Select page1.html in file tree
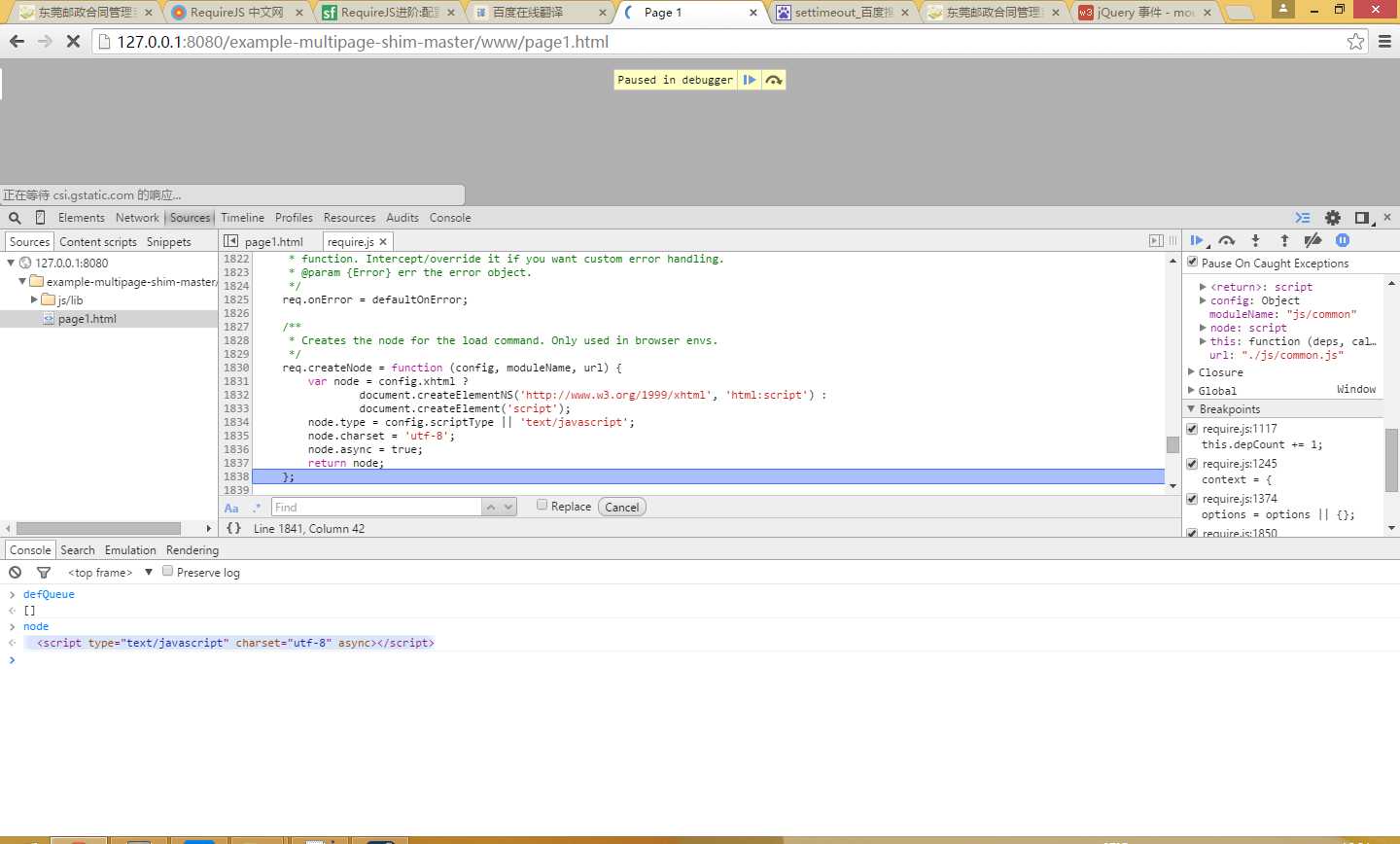The height and width of the screenshot is (844, 1400). pyautogui.click(x=87, y=319)
